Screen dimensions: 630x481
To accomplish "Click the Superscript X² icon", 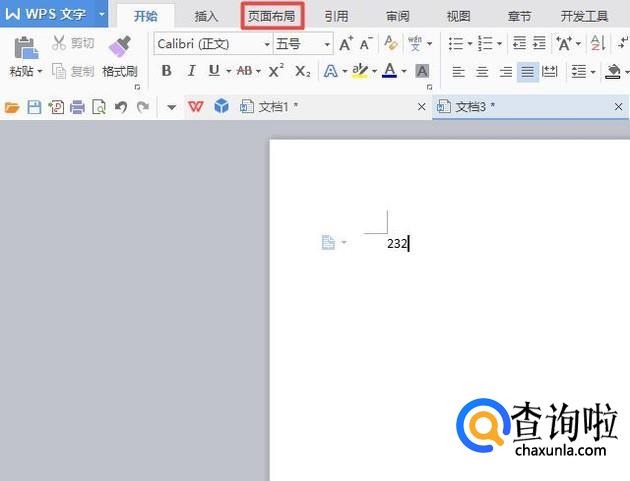I will click(276, 71).
